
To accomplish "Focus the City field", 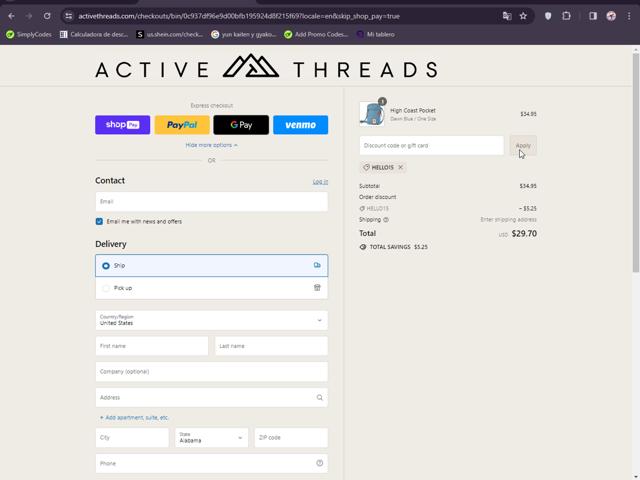I will [132, 438].
